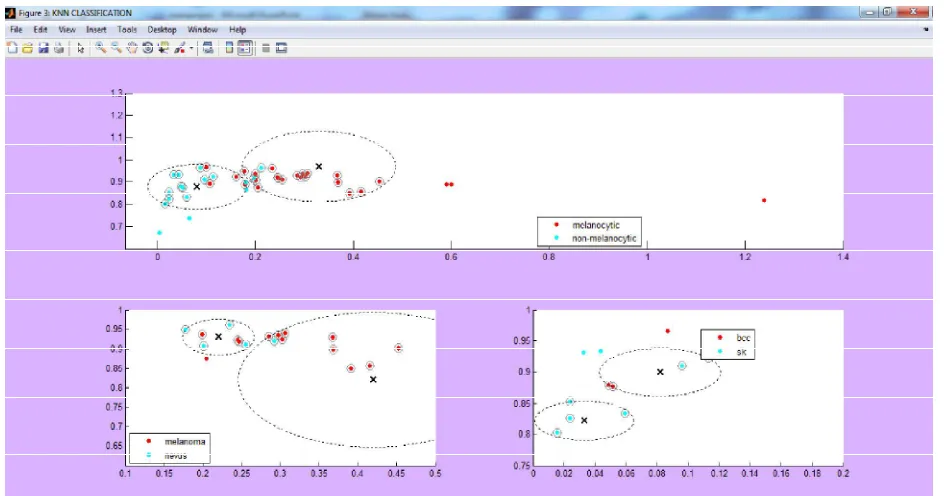Select the Rotate 3D tool
Viewport: 944px width, 496px height.
coord(148,48)
